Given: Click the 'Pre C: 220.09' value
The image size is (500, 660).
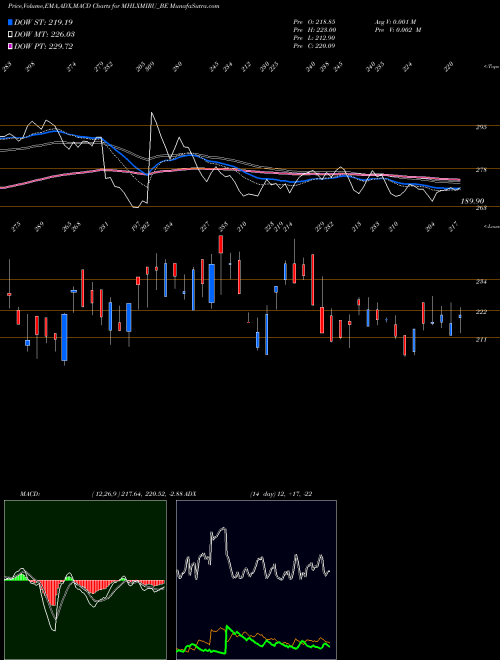Looking at the screenshot, I should 314,45.
